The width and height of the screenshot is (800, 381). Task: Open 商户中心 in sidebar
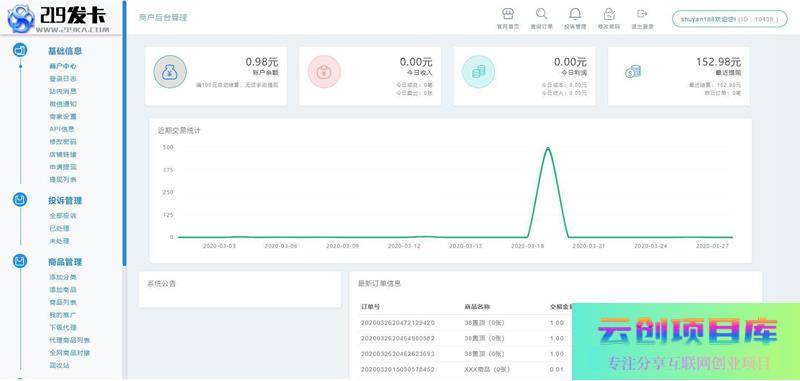[63, 66]
